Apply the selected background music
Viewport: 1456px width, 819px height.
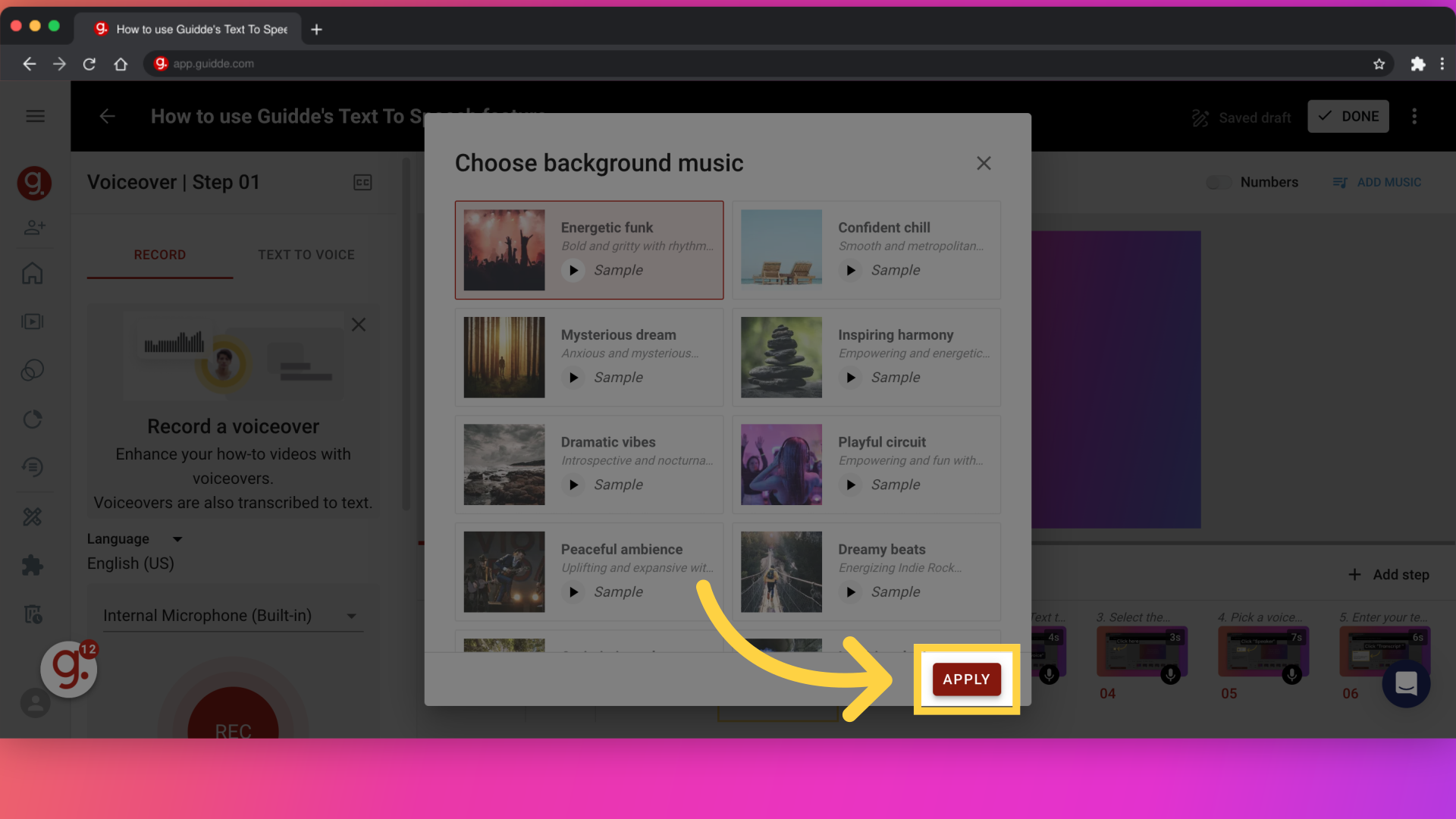point(966,679)
